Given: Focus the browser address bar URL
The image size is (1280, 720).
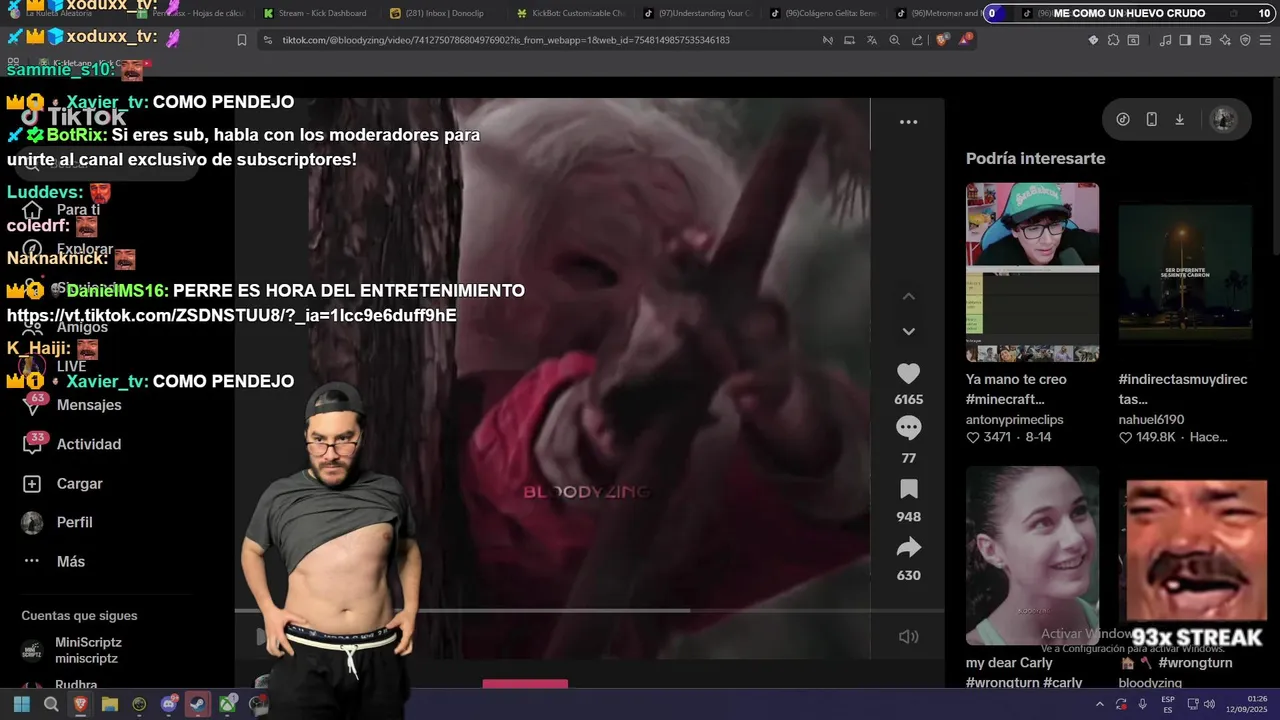Looking at the screenshot, I should [x=505, y=40].
